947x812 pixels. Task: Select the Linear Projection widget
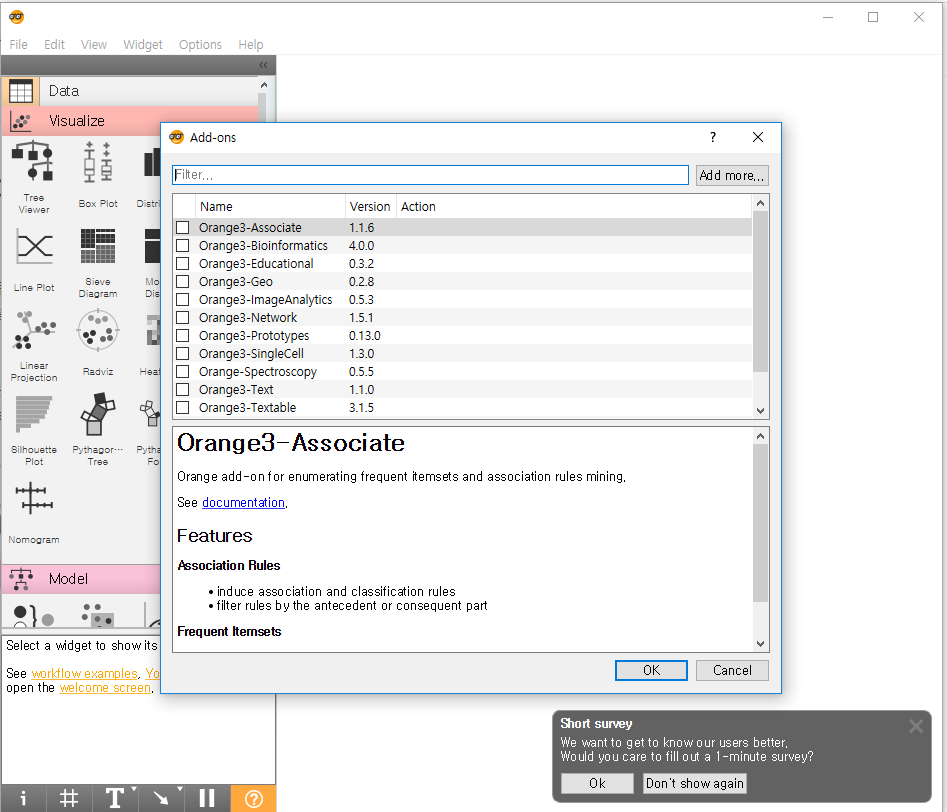pos(34,346)
